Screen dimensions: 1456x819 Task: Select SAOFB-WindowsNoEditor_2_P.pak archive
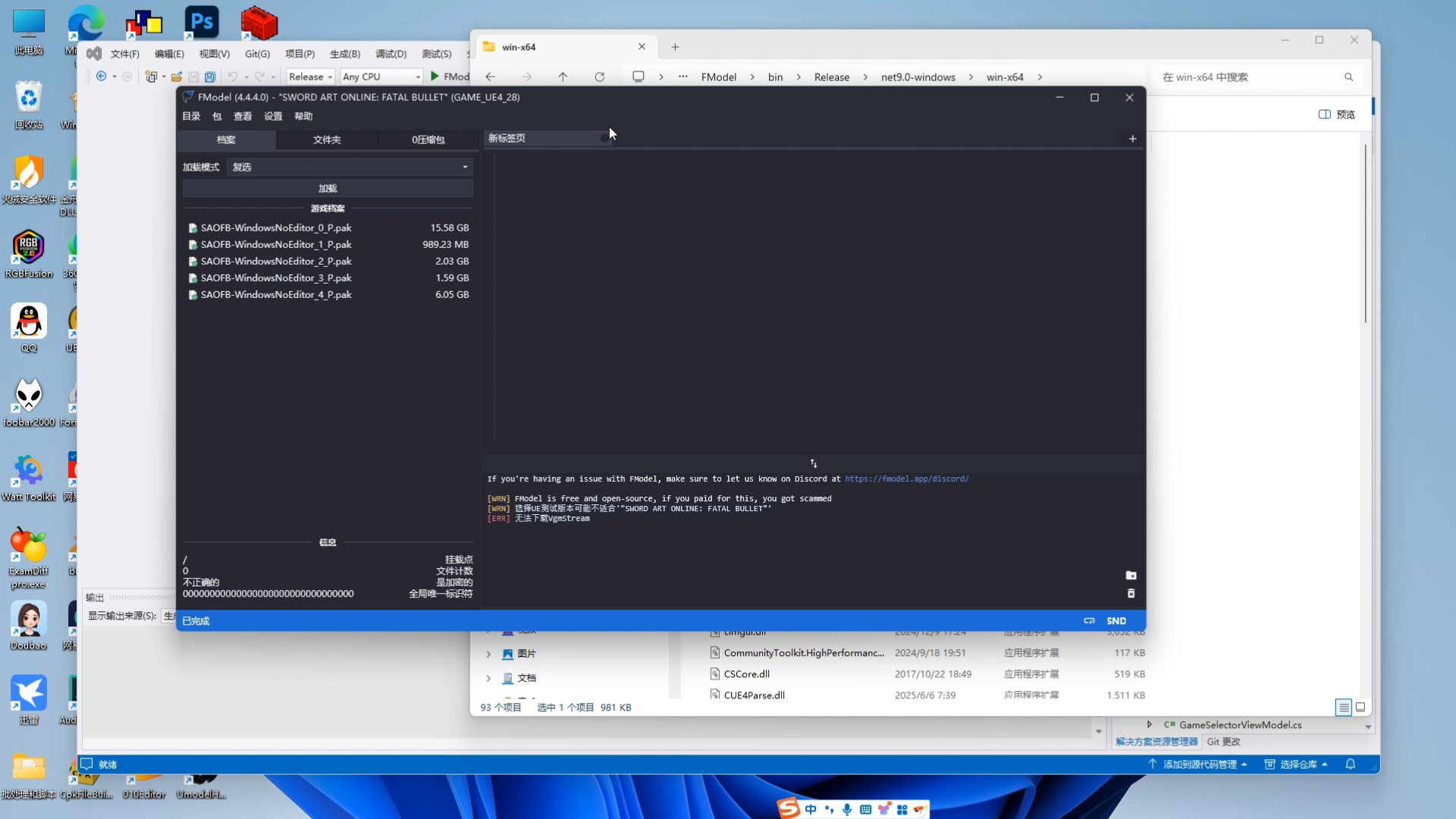point(276,262)
